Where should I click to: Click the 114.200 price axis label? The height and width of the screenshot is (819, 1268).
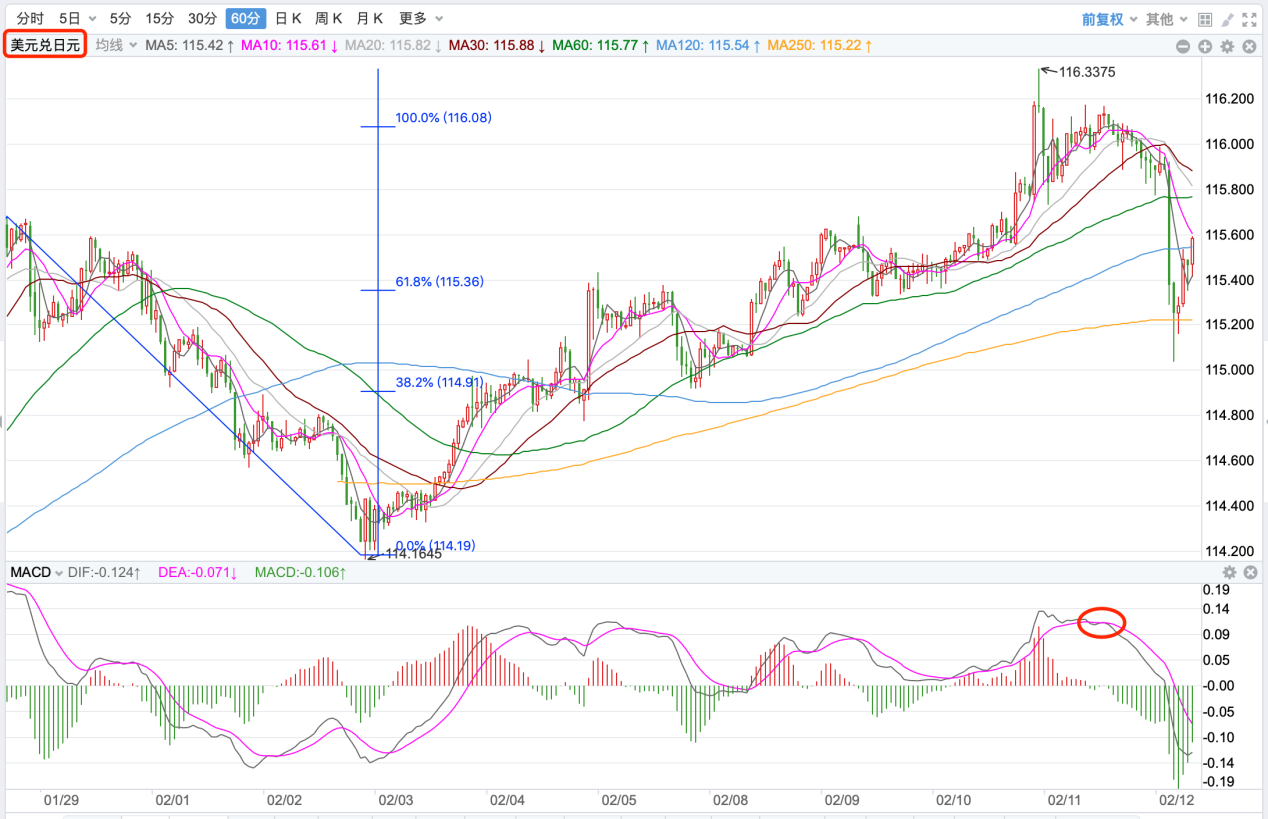click(x=1230, y=551)
